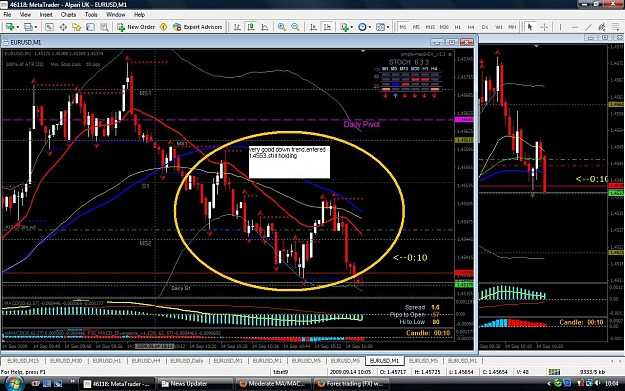
Task: Select the horizontal line drawing tool
Action: [574, 27]
